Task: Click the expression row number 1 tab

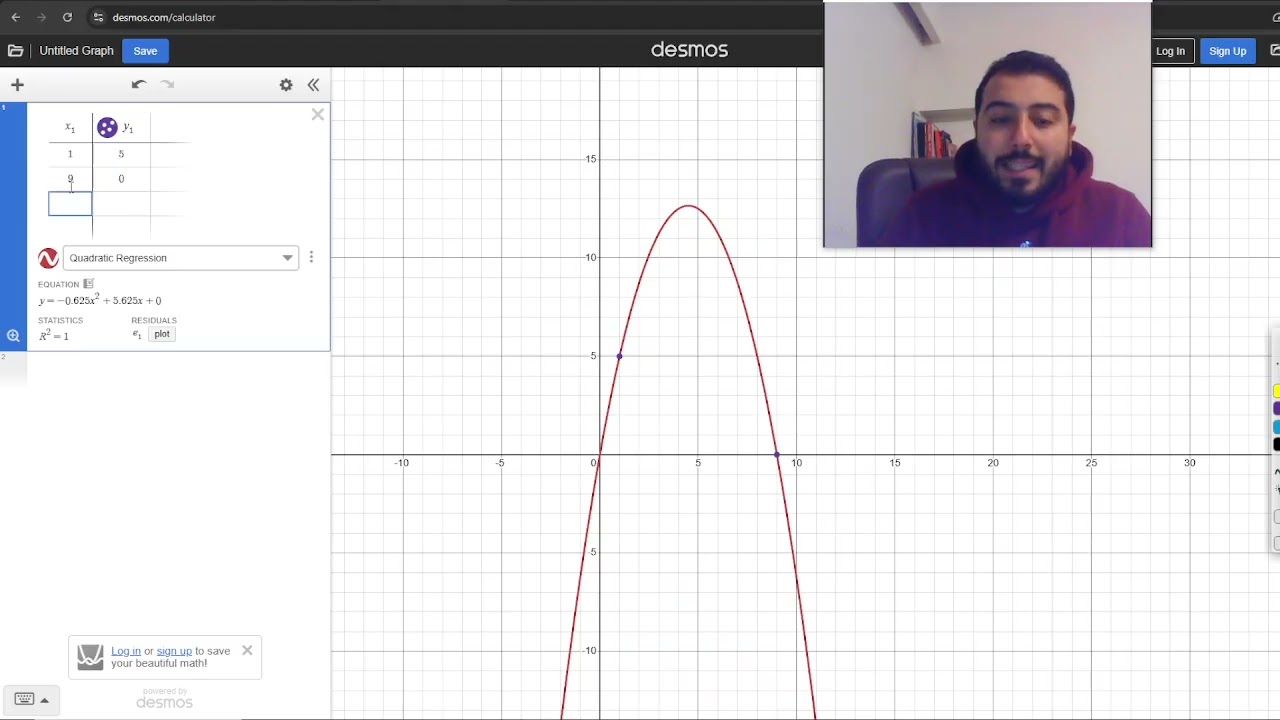Action: 13,226
